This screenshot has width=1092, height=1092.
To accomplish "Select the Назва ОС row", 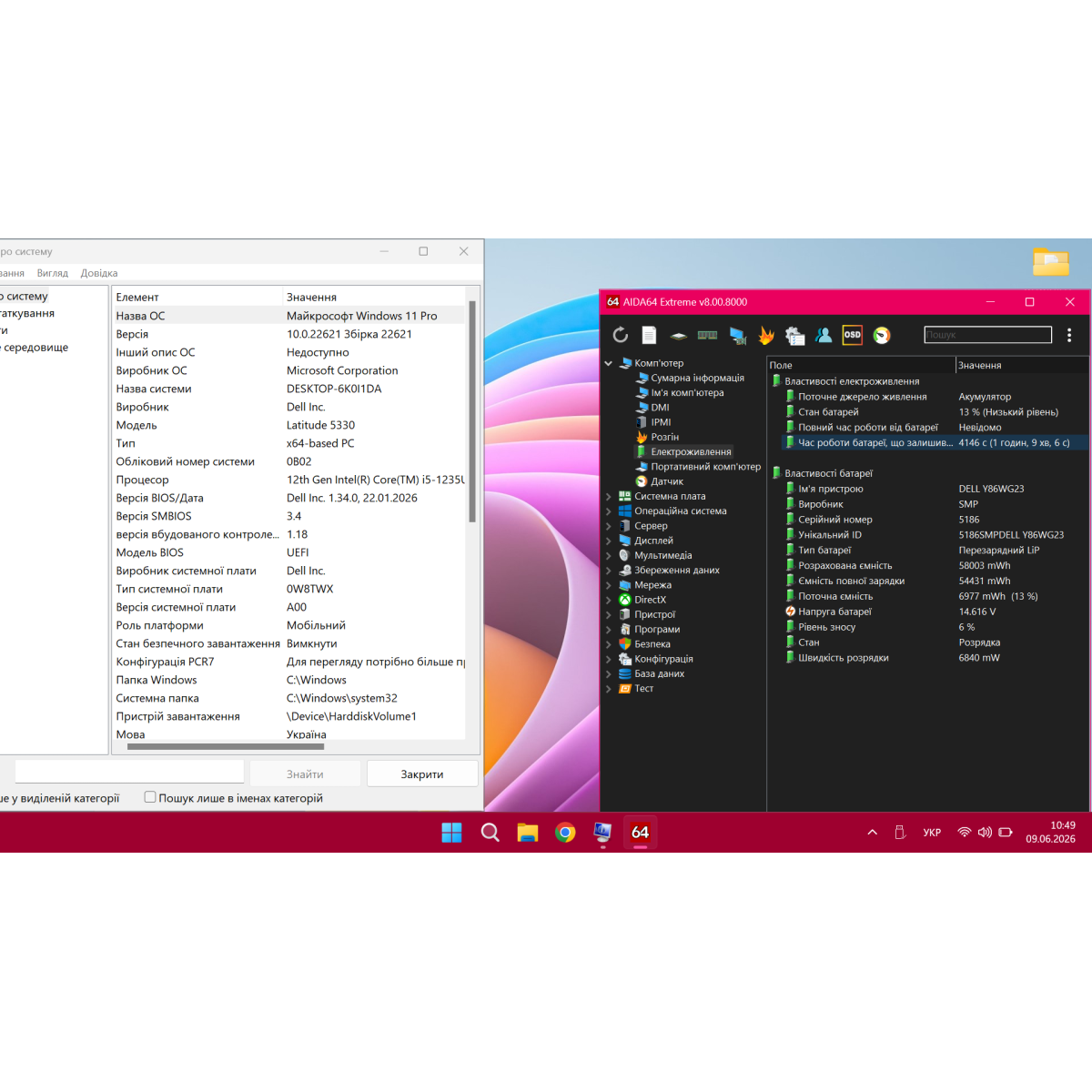I will (288, 316).
